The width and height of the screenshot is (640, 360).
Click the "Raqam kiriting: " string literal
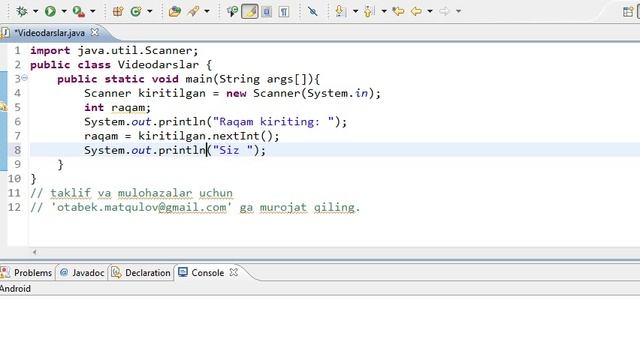click(273, 122)
